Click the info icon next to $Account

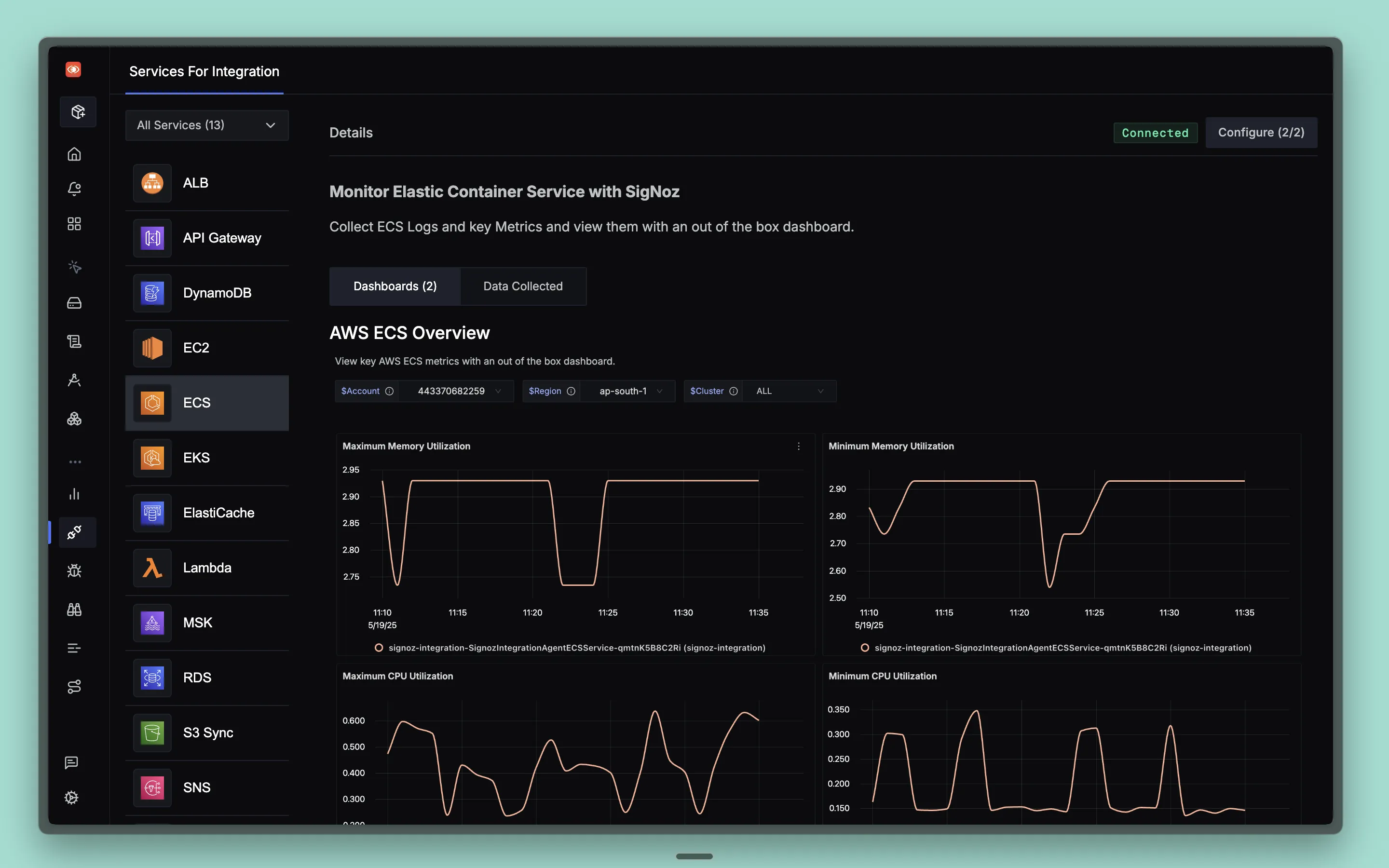pos(389,391)
